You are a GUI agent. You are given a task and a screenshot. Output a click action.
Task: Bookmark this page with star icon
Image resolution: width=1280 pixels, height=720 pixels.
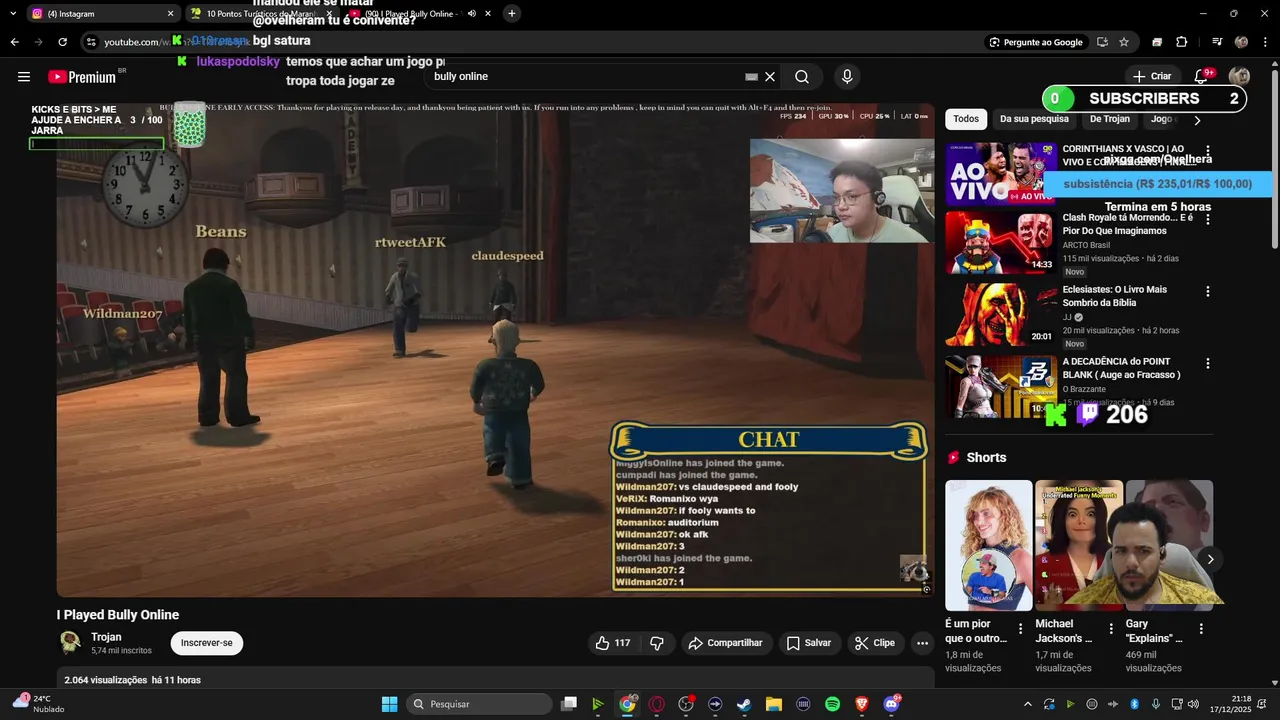(x=1124, y=42)
